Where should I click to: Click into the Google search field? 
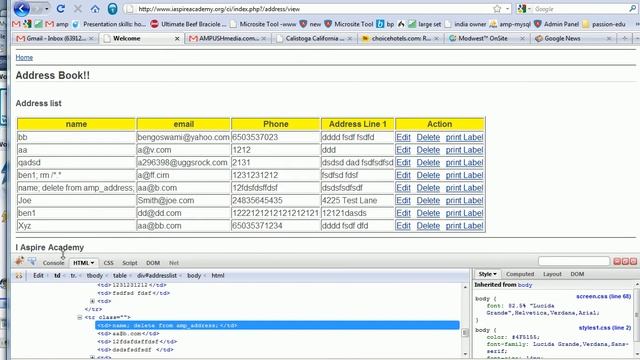[580, 9]
